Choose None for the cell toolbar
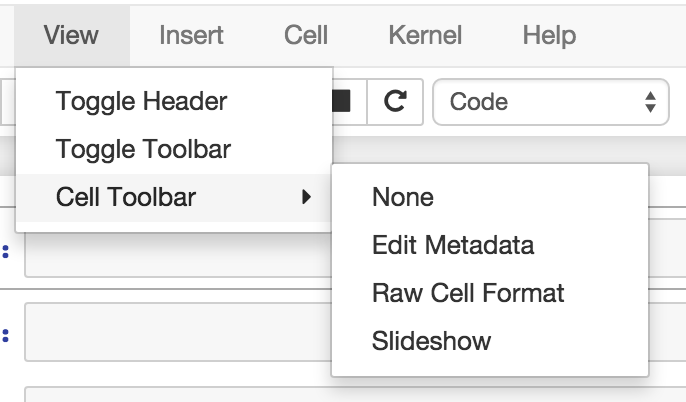The height and width of the screenshot is (402, 686). (403, 197)
